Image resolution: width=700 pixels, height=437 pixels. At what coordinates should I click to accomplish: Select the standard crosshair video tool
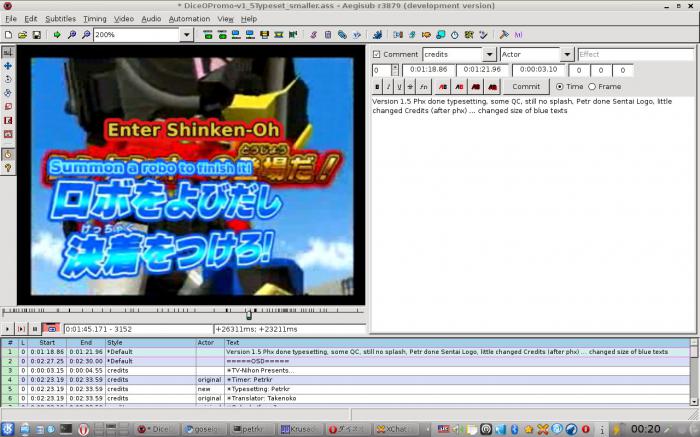[8, 52]
